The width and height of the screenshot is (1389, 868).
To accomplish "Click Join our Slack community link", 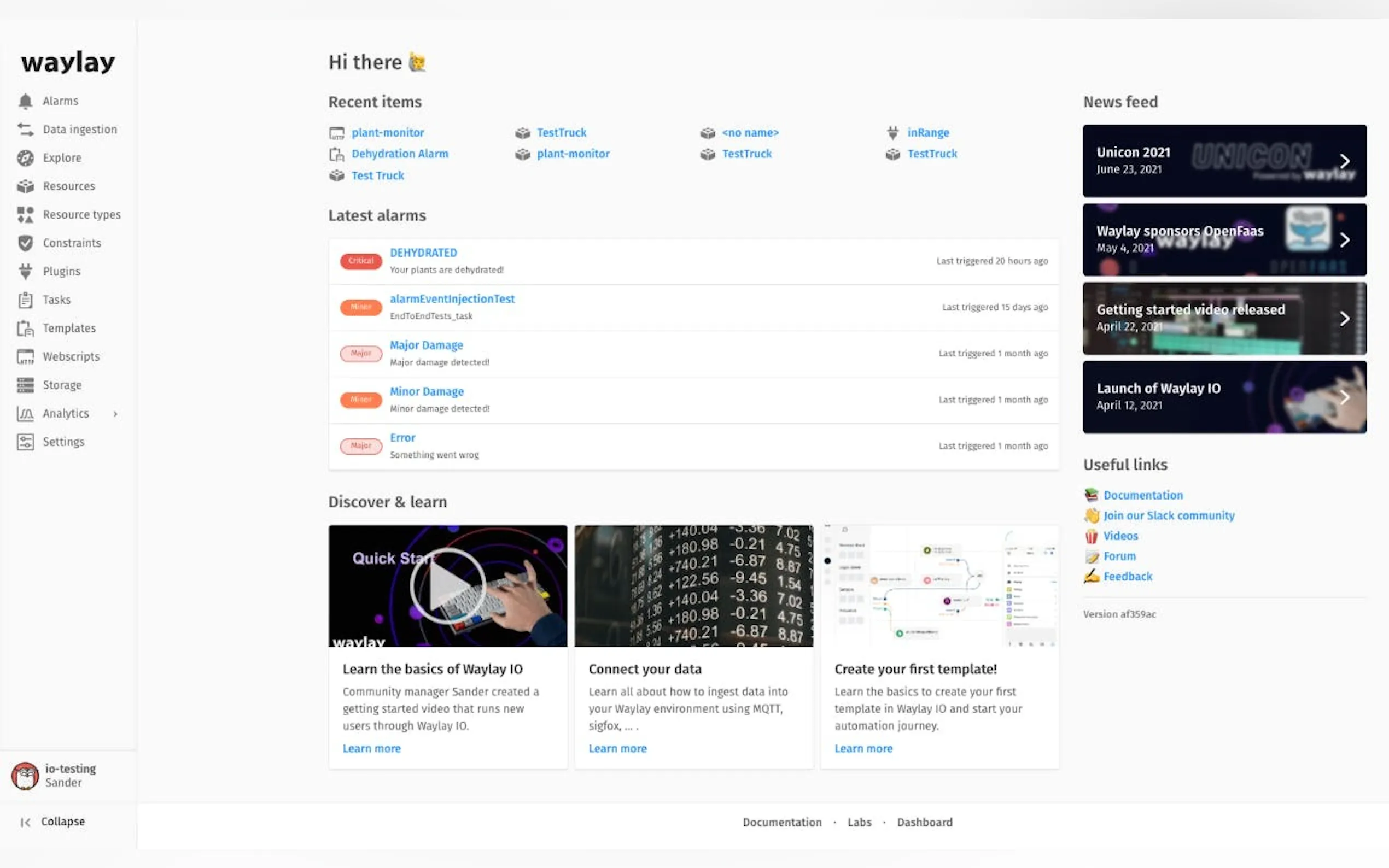I will (1169, 515).
